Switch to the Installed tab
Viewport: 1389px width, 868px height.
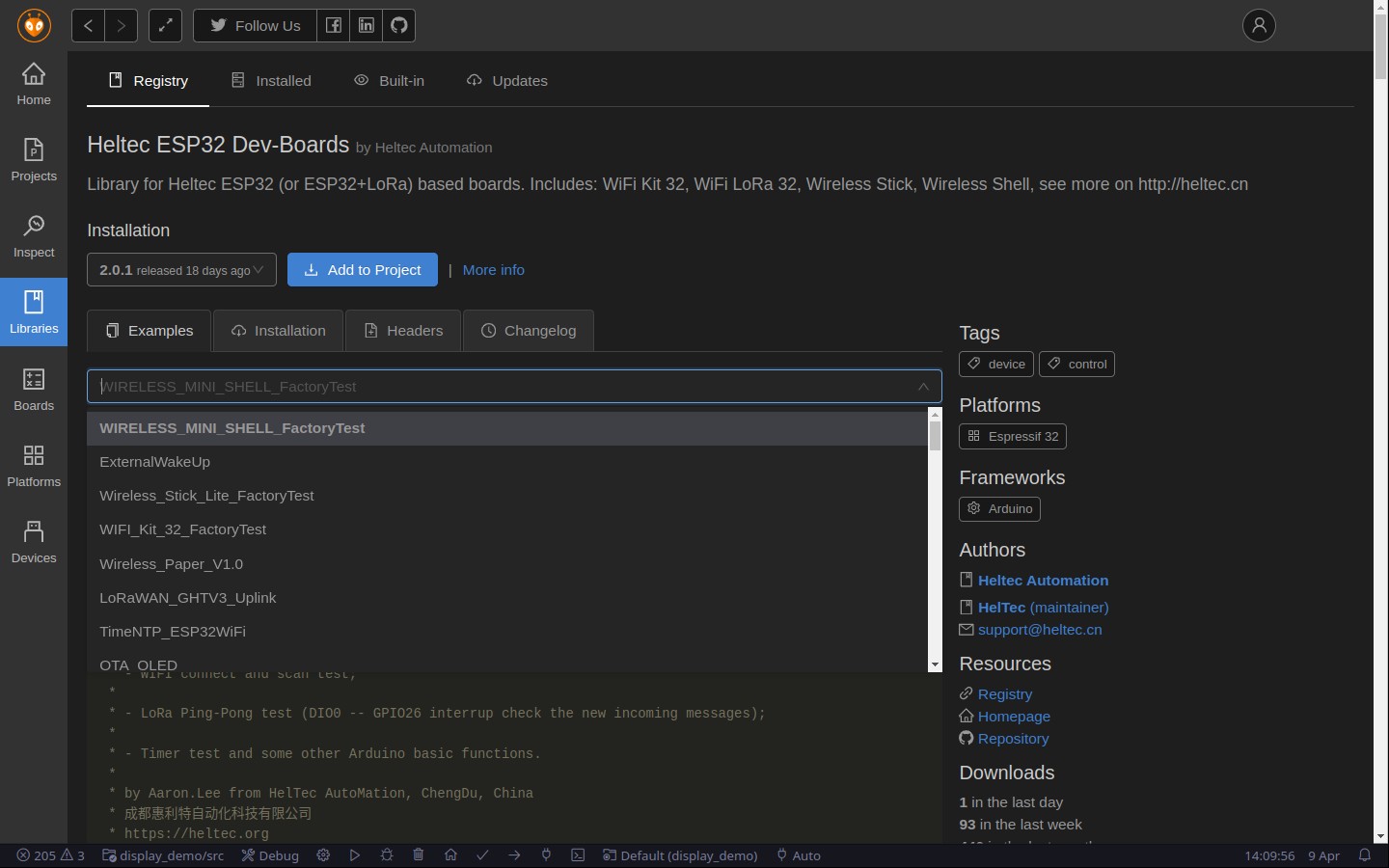click(272, 81)
